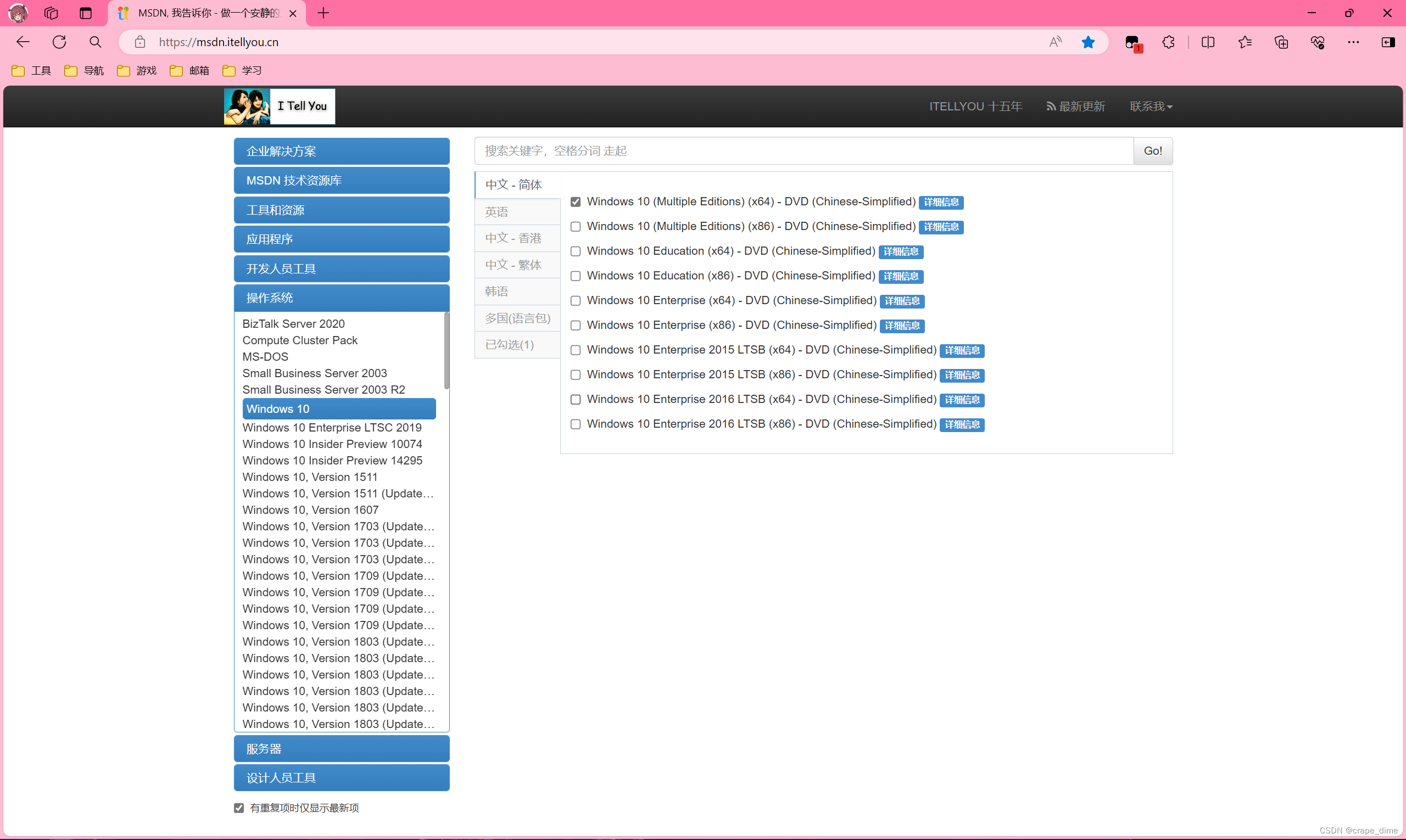Viewport: 1406px width, 840px height.
Task: Click the back arrow navigation icon
Action: pyautogui.click(x=23, y=42)
